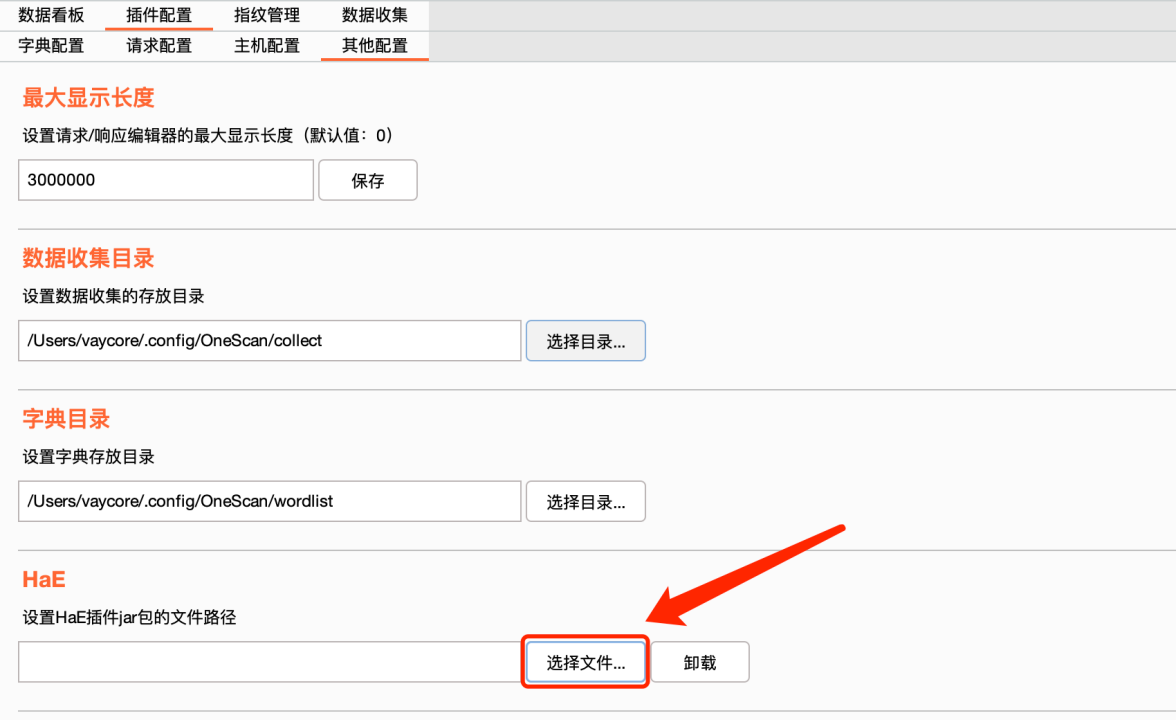Switch to the 插件配置 tab

pos(159,15)
